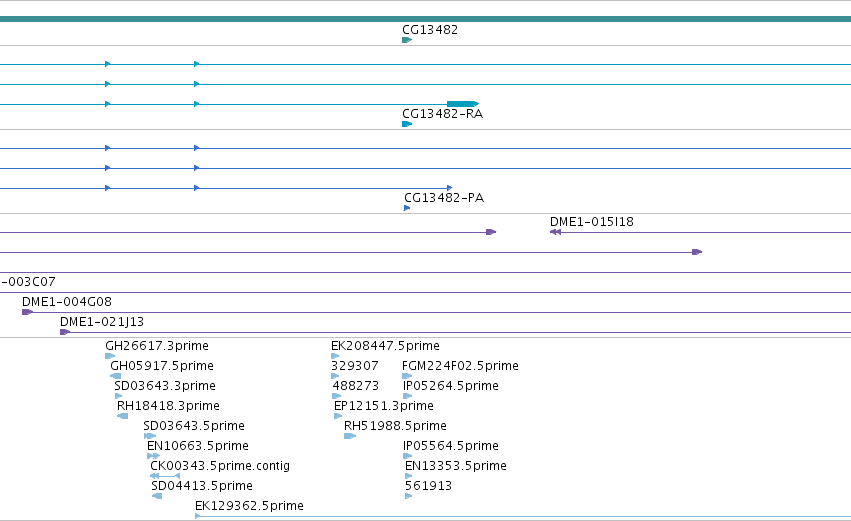851x521 pixels.
Task: Select GH26617.3prime EST label
Action: tap(157, 346)
